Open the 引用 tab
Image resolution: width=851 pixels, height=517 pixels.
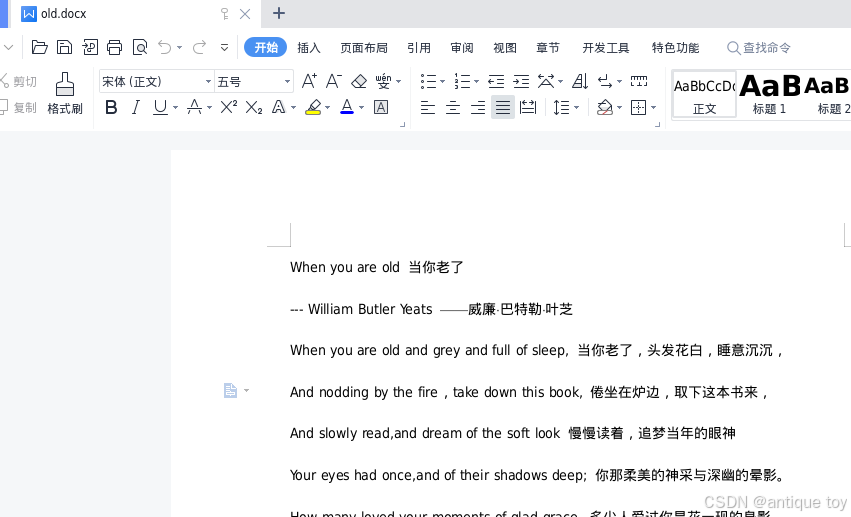point(419,48)
